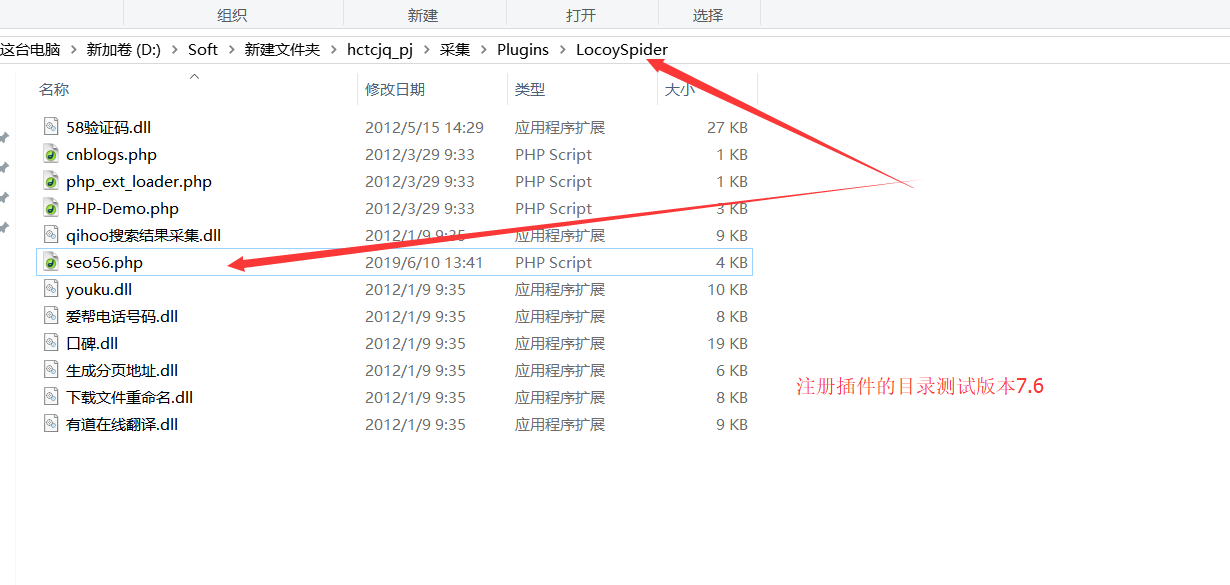
Task: Click the php_ext_loader.php file icon
Action: [x=51, y=181]
